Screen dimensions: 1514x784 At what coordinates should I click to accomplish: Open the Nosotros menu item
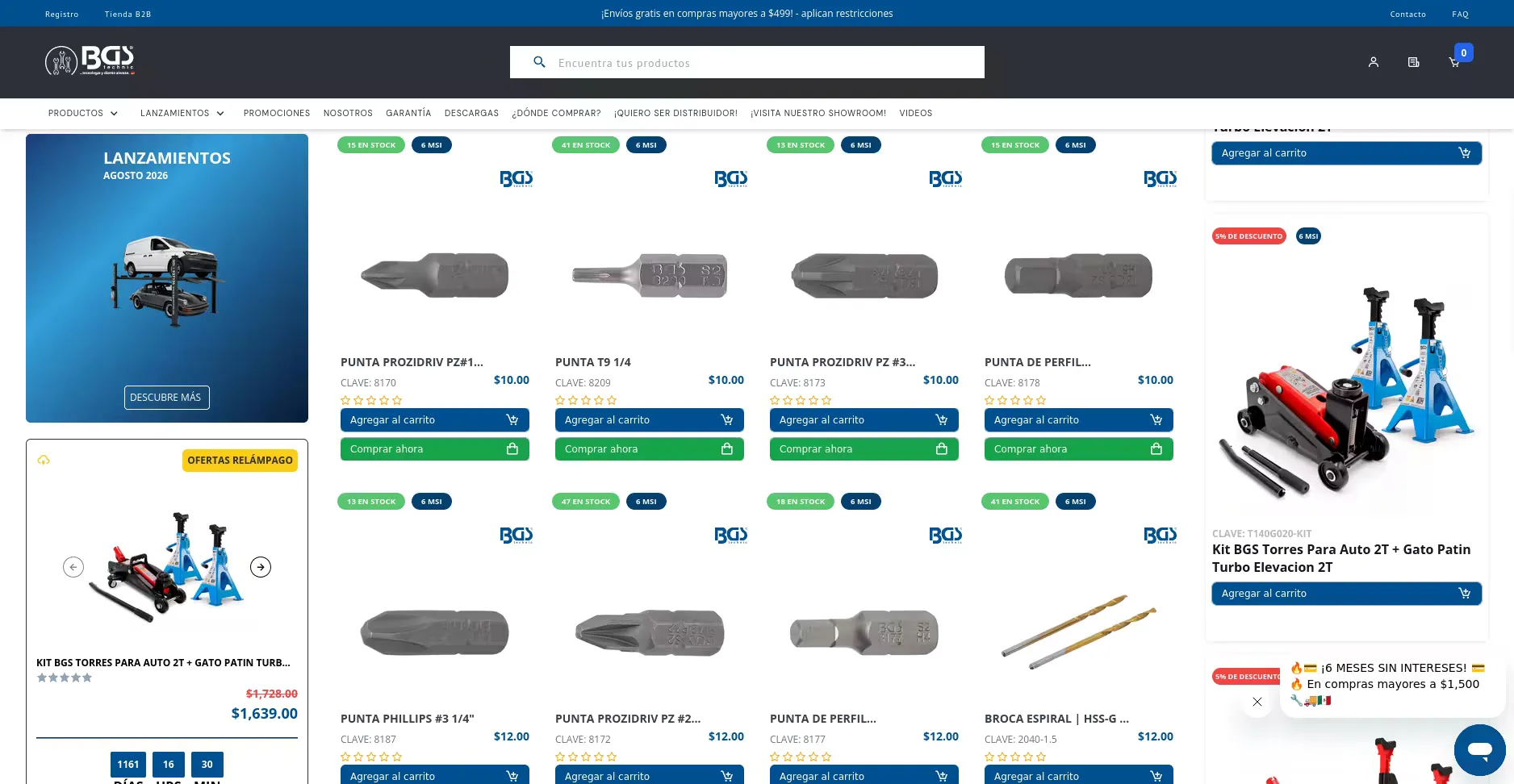[348, 113]
